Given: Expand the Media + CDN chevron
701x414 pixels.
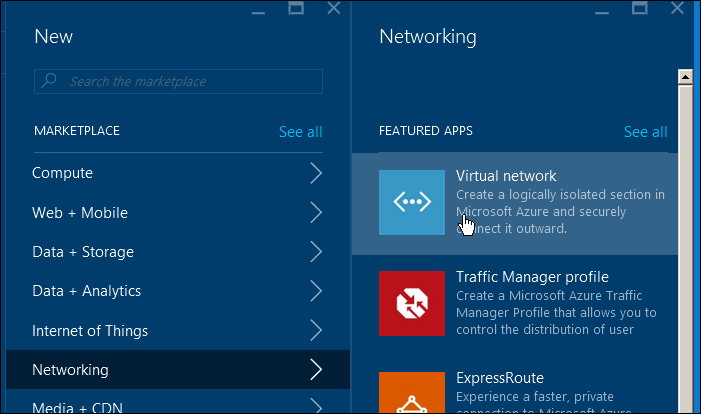Looking at the screenshot, I should coord(316,406).
